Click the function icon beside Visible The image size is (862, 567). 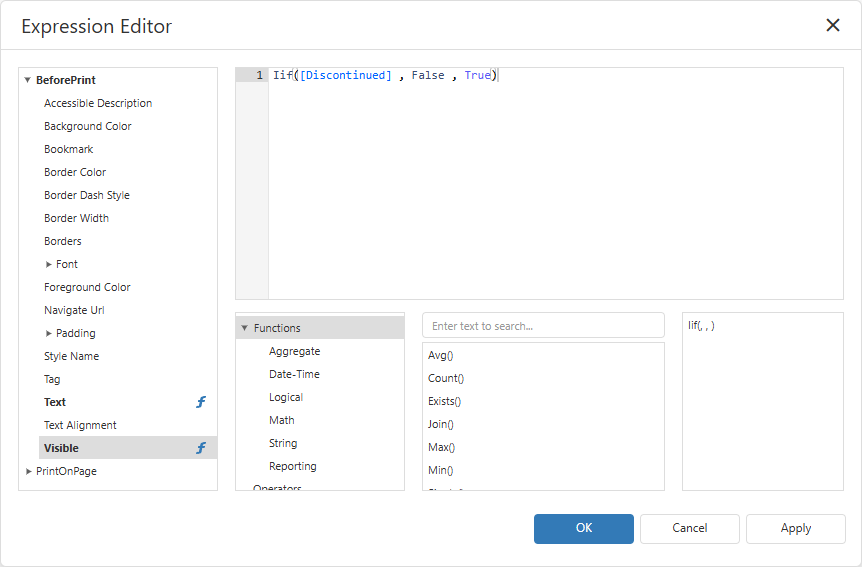pos(201,448)
